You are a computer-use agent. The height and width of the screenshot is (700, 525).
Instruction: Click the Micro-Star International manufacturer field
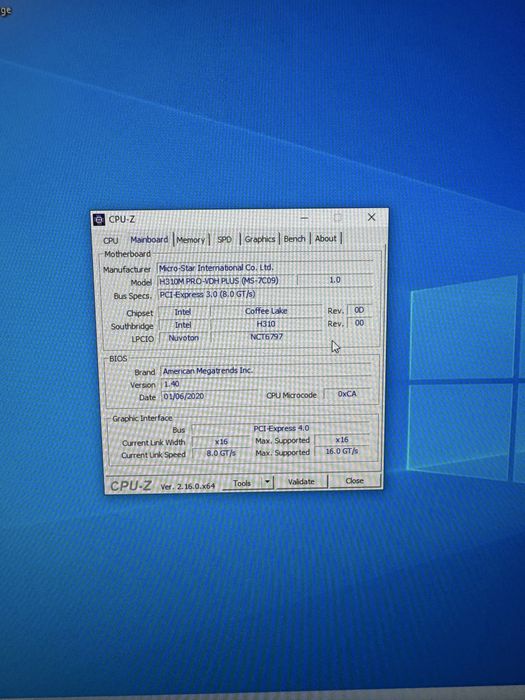point(265,268)
